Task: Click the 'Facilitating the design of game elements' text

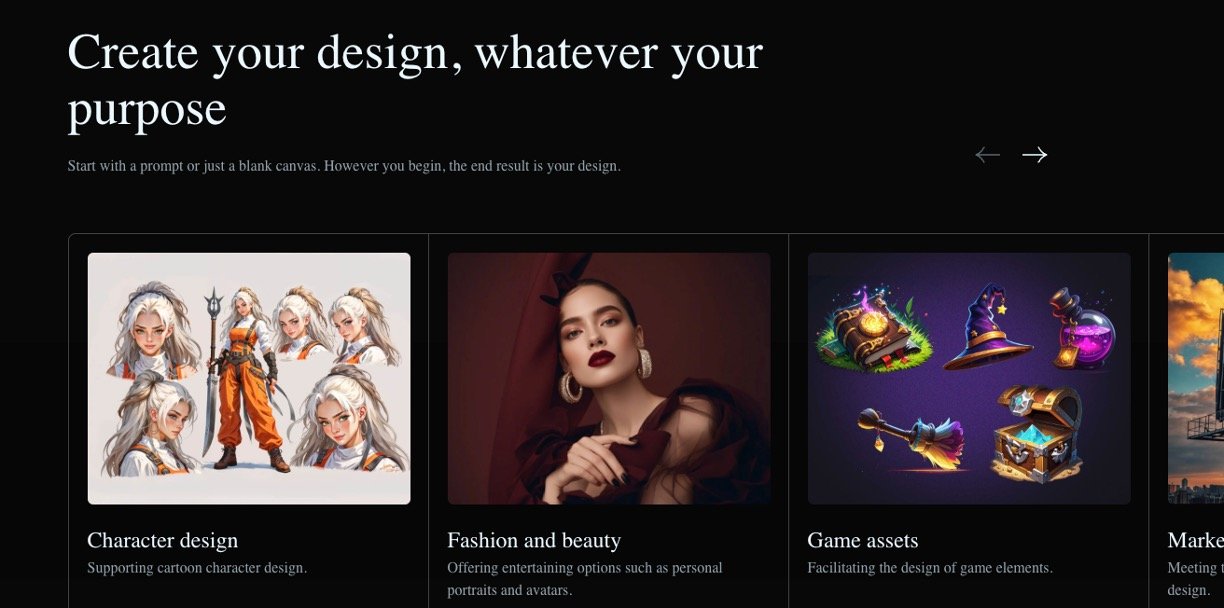Action: coord(930,568)
